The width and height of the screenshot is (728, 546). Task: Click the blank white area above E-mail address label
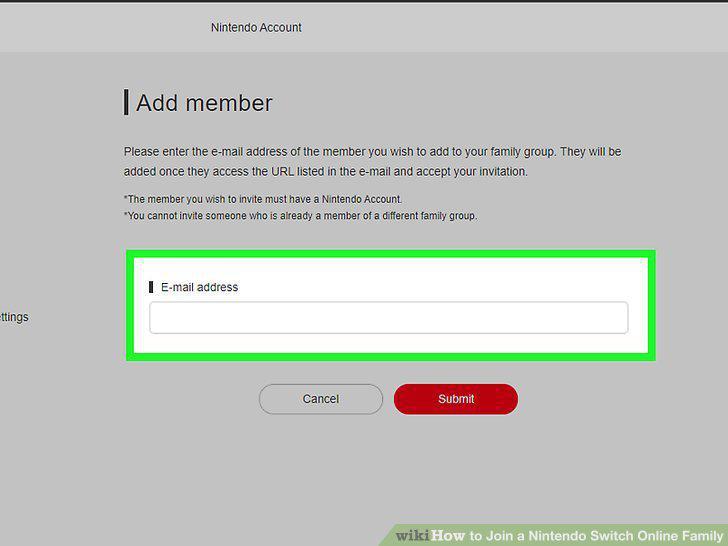(391, 269)
